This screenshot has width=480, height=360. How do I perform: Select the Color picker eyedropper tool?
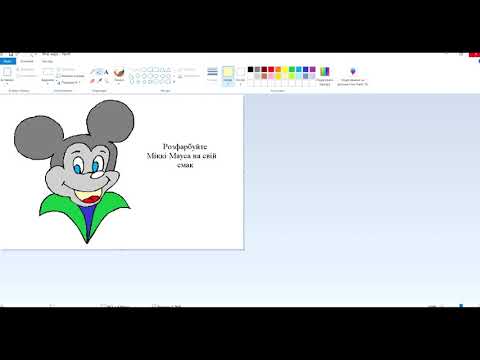(99, 81)
